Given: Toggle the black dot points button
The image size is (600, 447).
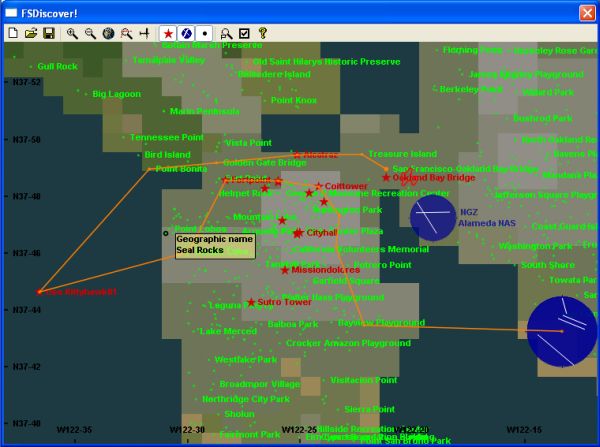Looking at the screenshot, I should tap(204, 33).
